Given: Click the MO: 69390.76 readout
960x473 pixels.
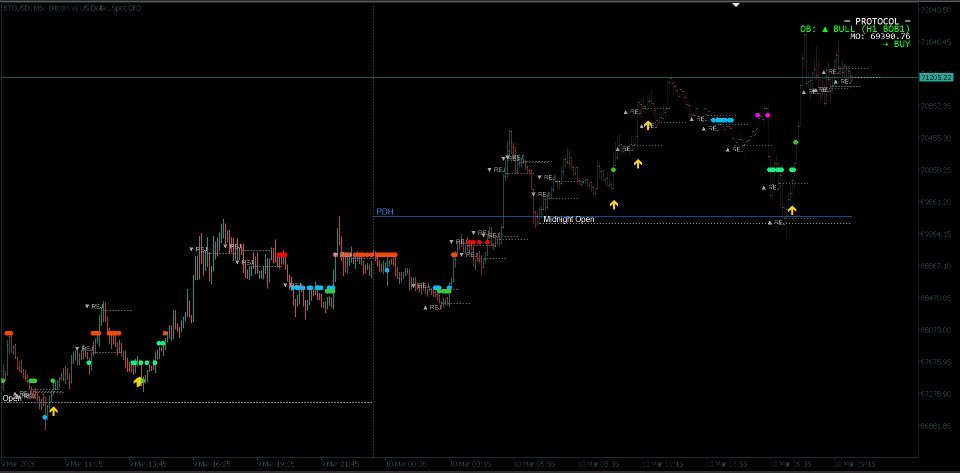Looking at the screenshot, I should pyautogui.click(x=880, y=37).
